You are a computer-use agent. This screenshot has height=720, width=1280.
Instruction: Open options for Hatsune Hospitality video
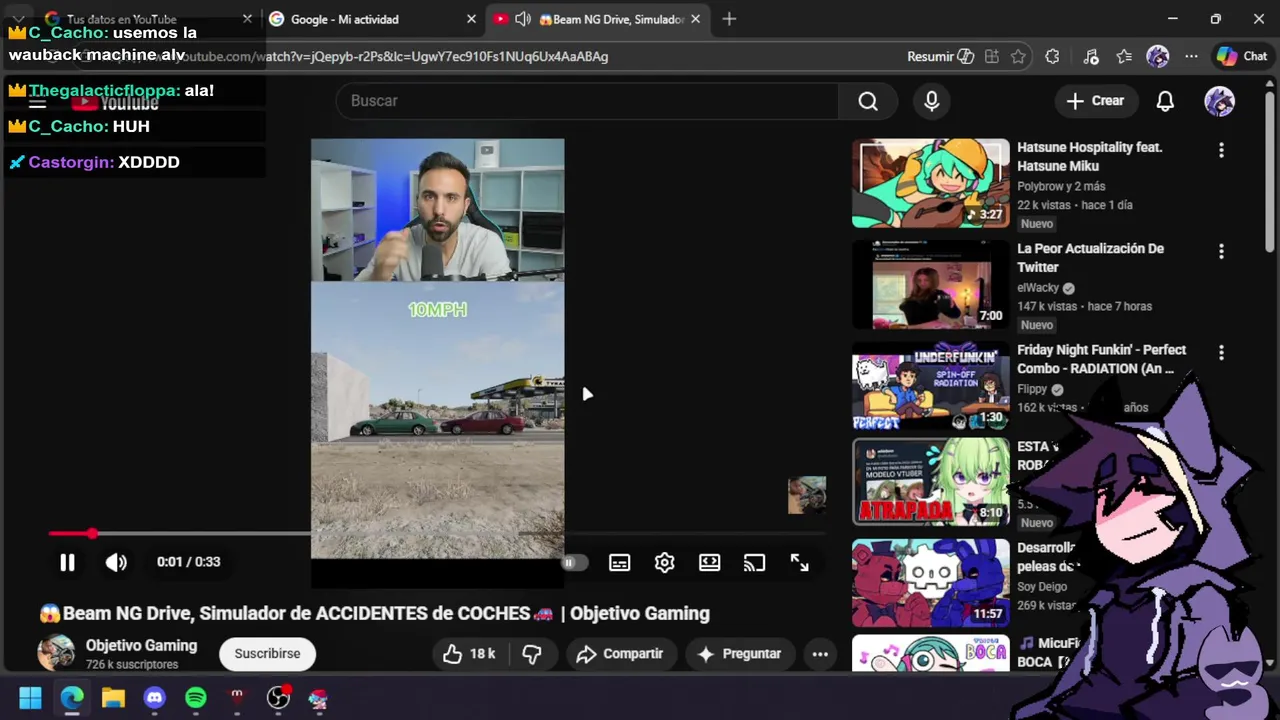[x=1221, y=150]
